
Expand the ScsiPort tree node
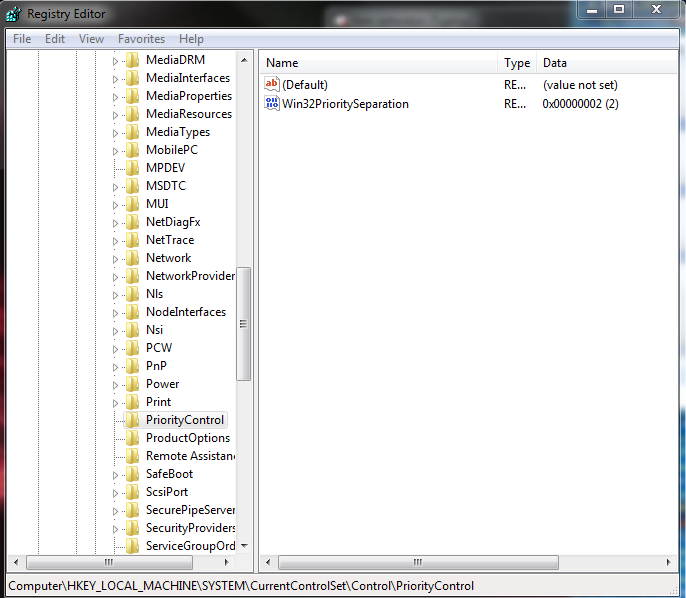coord(115,493)
